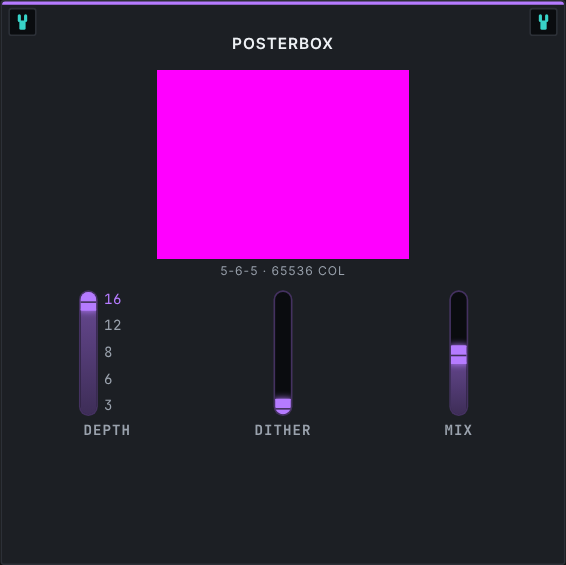This screenshot has height=565, width=566.
Task: Click the 5-6-5 65536 COL readout
Action: (x=282, y=271)
